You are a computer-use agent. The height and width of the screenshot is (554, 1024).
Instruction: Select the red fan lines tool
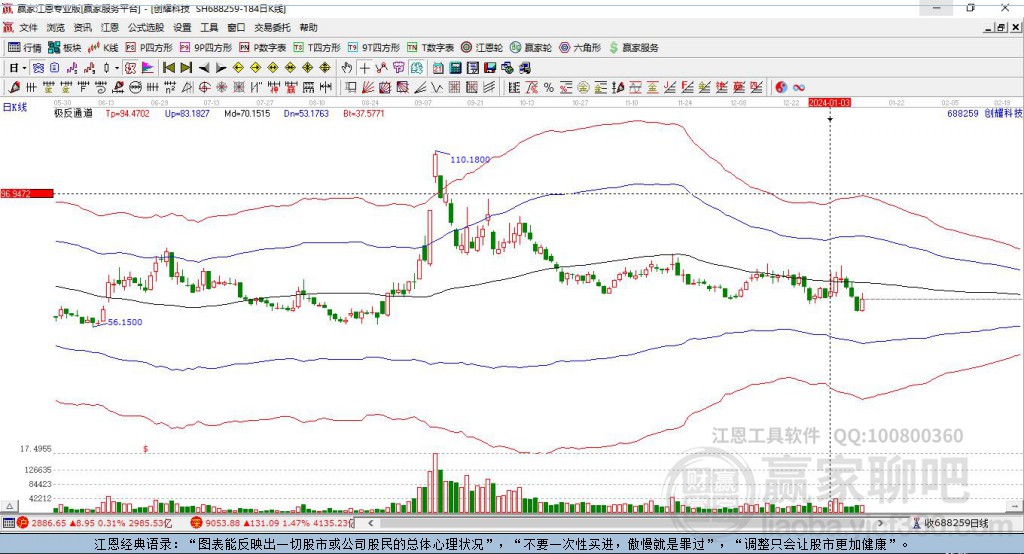[367, 87]
